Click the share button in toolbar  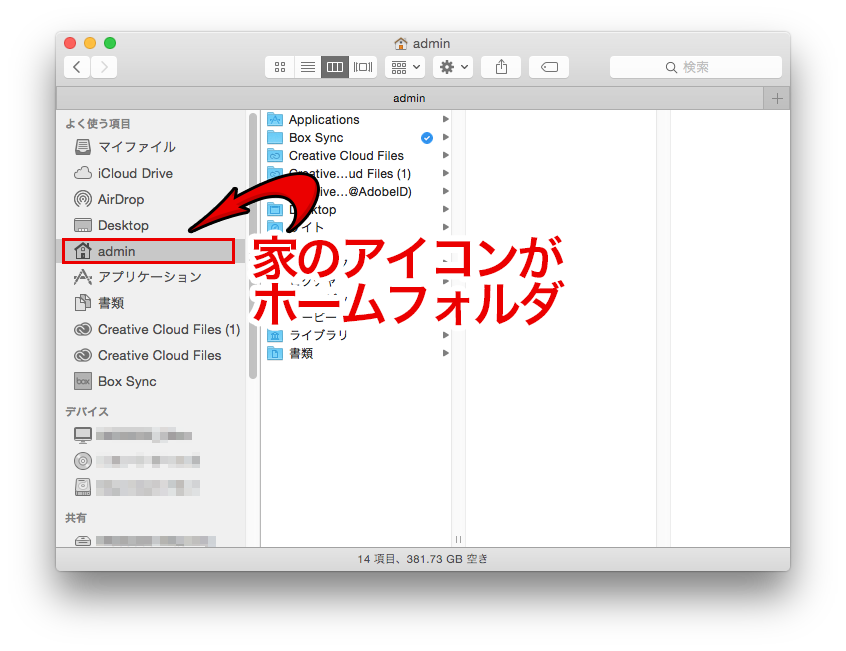501,67
